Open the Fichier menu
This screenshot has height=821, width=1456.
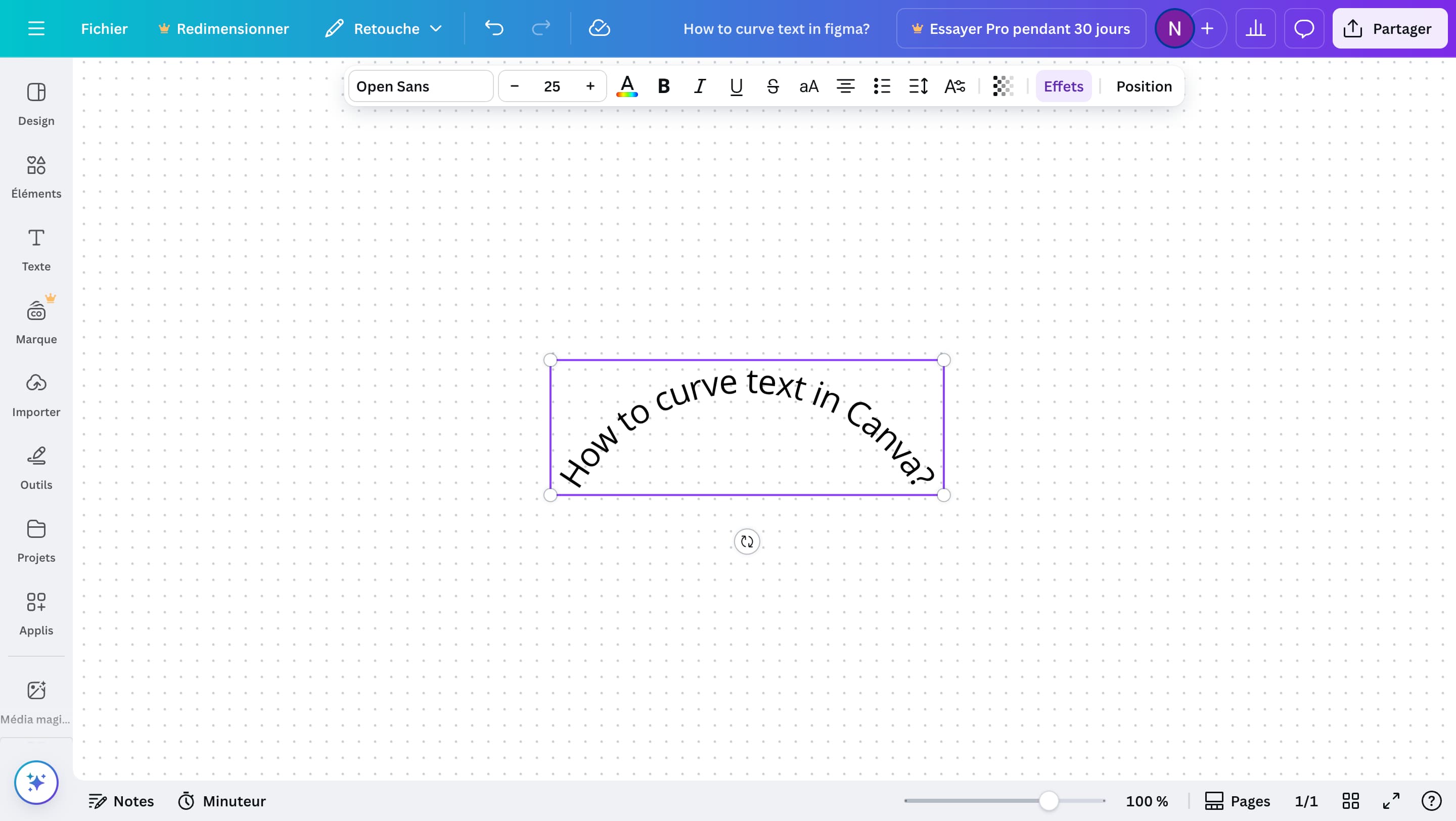[x=104, y=28]
